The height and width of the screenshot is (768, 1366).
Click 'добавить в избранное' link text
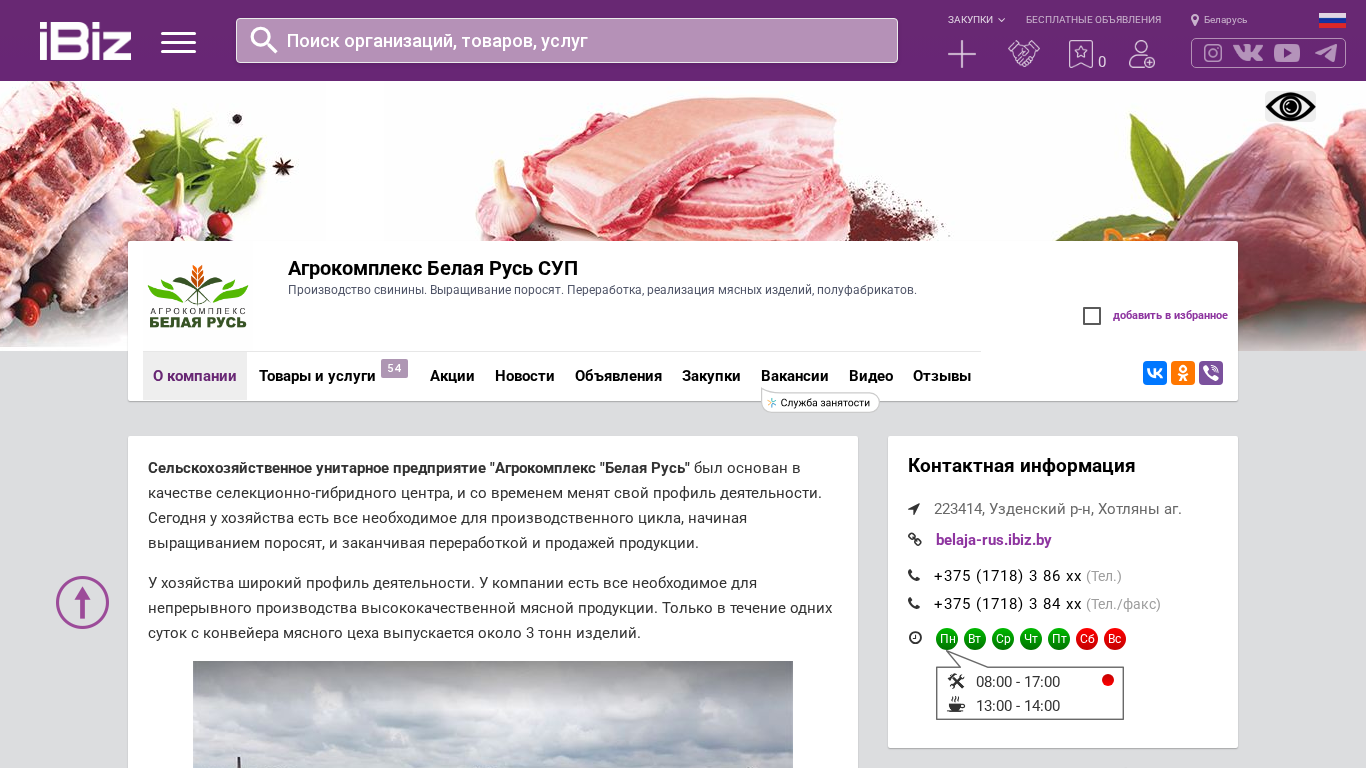[1170, 316]
